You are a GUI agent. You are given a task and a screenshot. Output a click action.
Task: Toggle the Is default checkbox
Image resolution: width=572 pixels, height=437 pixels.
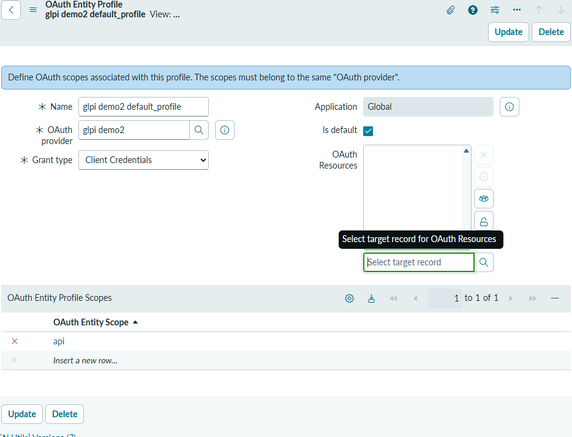click(x=368, y=131)
